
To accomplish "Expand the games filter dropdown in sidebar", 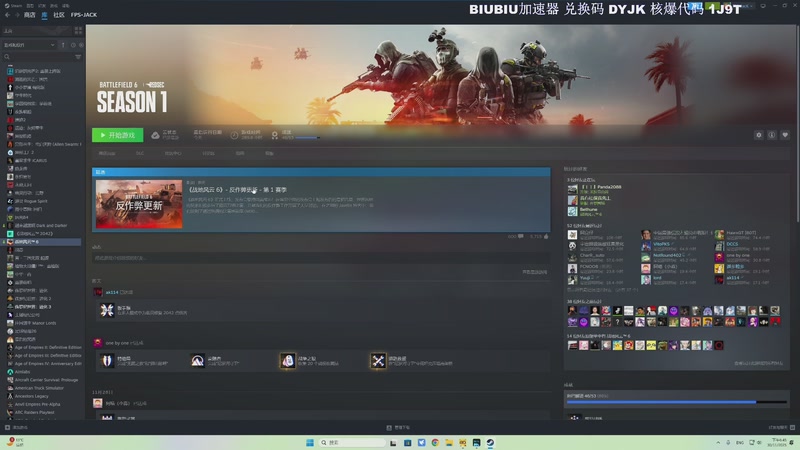I will tap(29, 45).
